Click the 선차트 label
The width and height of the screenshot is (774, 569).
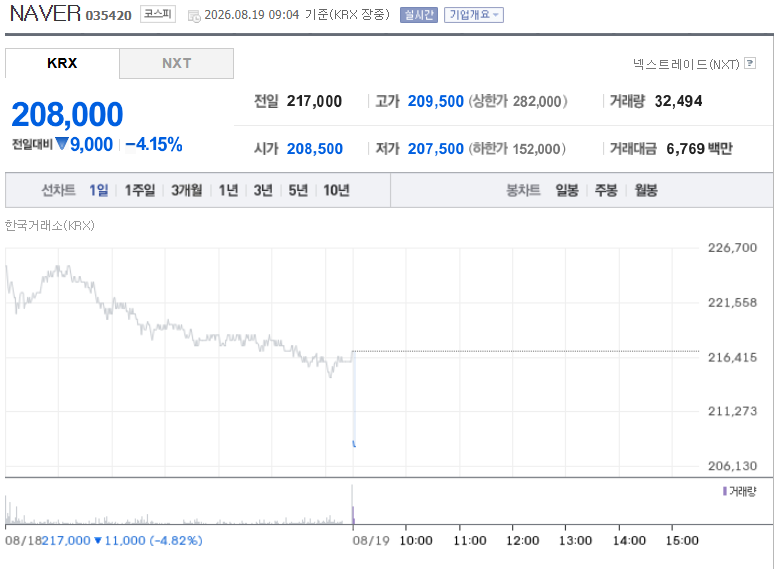pos(58,190)
